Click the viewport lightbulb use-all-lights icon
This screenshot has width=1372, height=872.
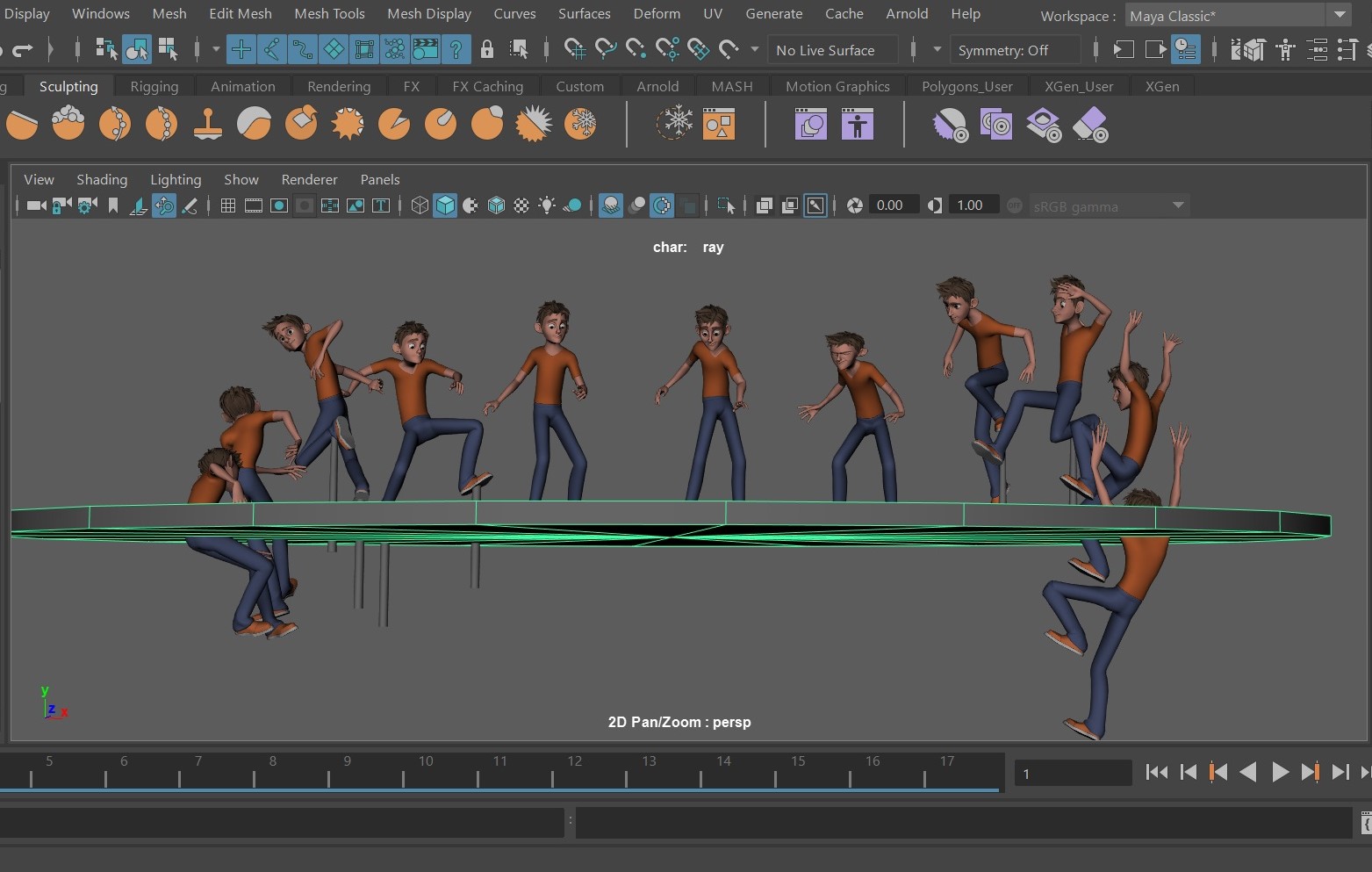547,205
